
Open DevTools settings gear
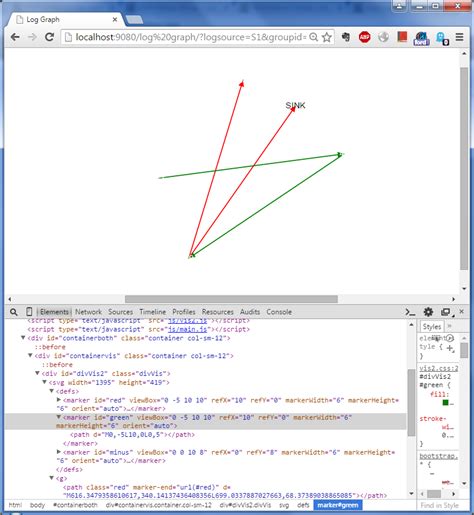[x=428, y=312]
